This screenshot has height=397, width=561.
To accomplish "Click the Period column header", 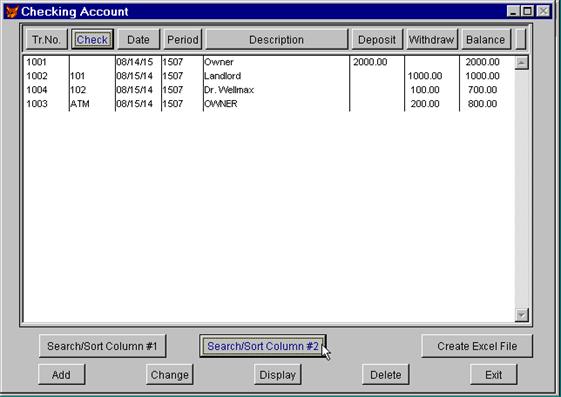I will click(x=183, y=39).
